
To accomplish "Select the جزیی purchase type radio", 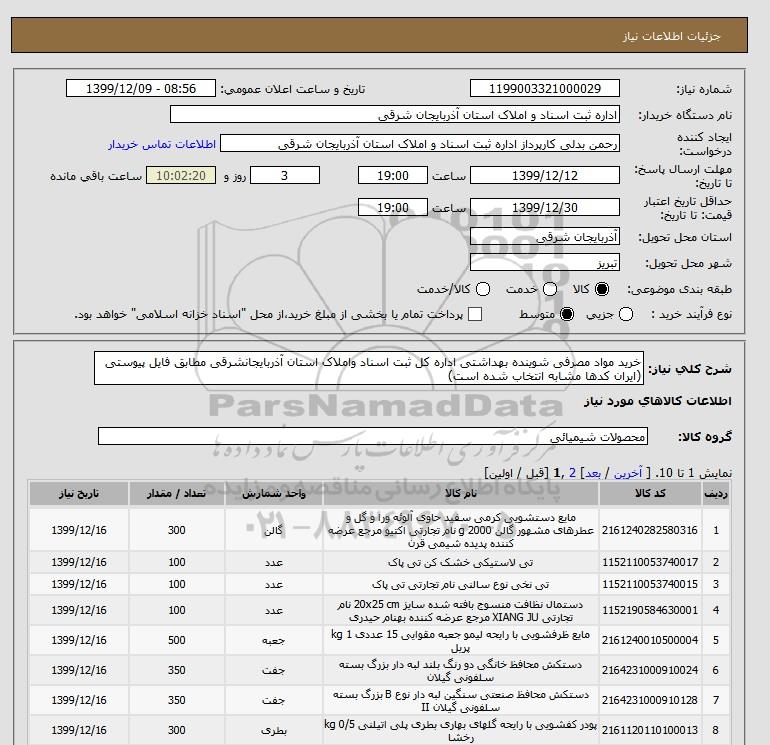I will (x=626, y=314).
